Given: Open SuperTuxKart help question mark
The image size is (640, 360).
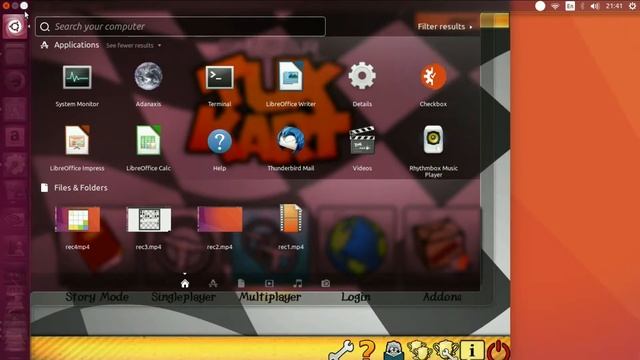Looking at the screenshot, I should tap(367, 350).
